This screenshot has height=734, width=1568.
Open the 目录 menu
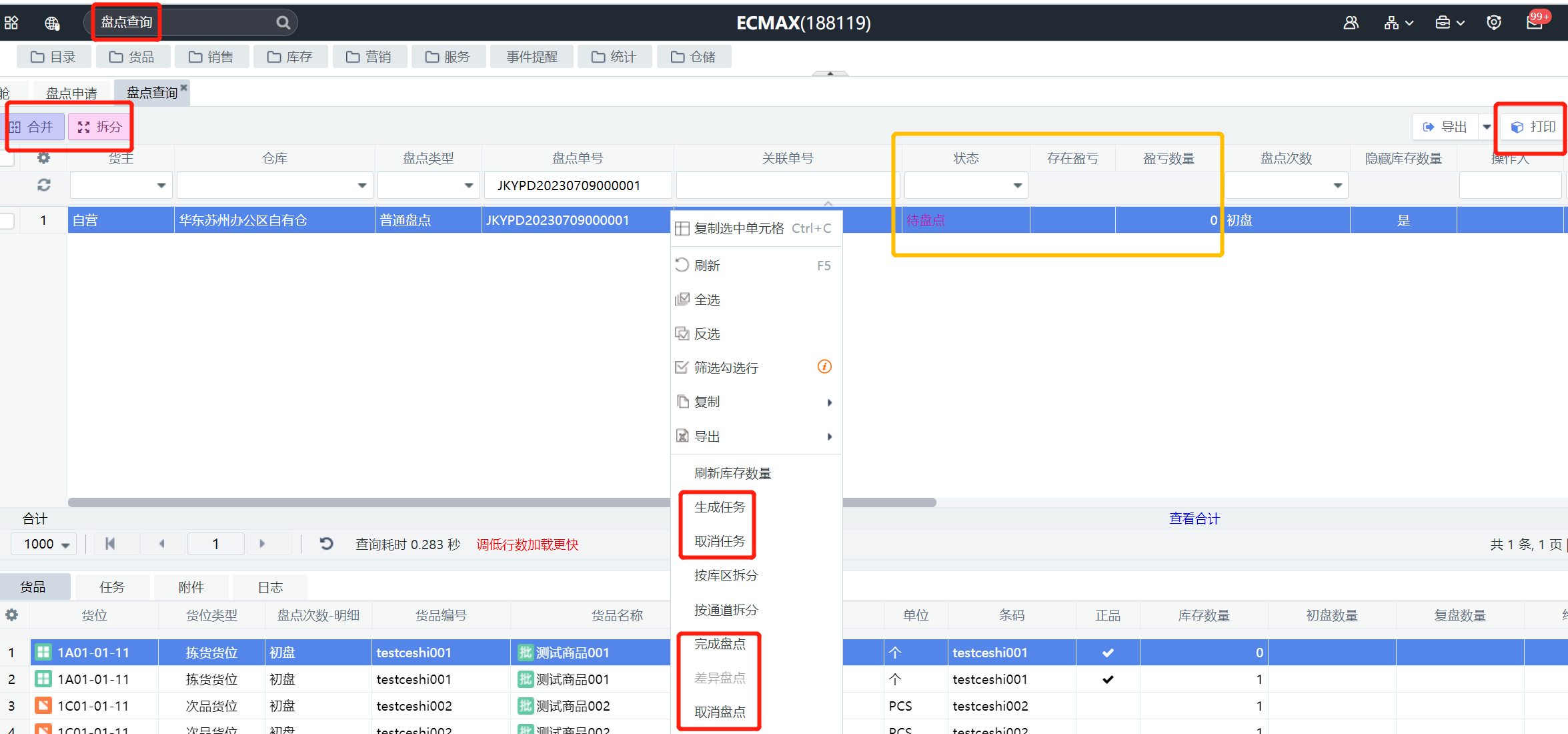coord(53,57)
